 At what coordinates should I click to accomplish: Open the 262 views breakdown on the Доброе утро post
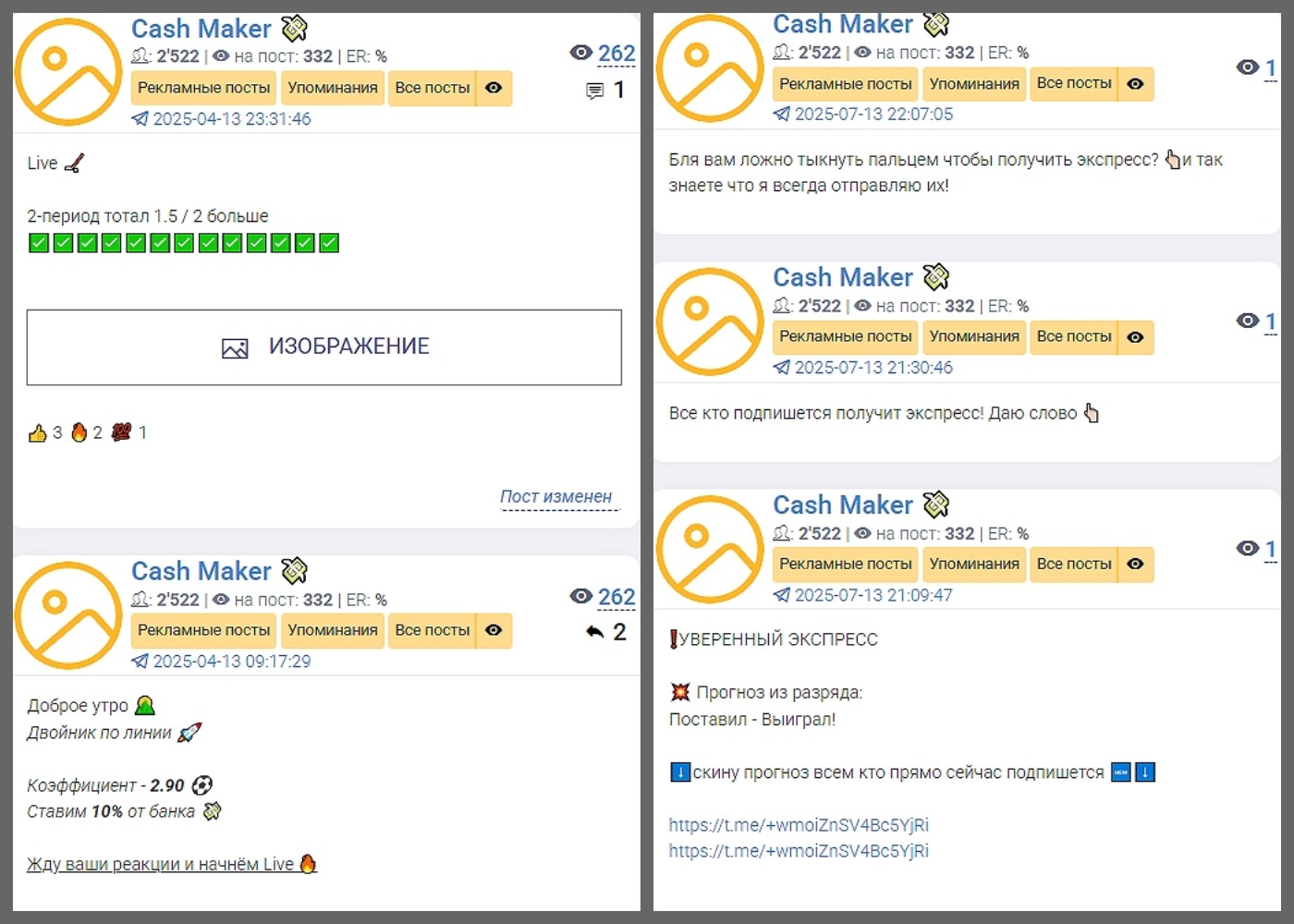(x=616, y=597)
